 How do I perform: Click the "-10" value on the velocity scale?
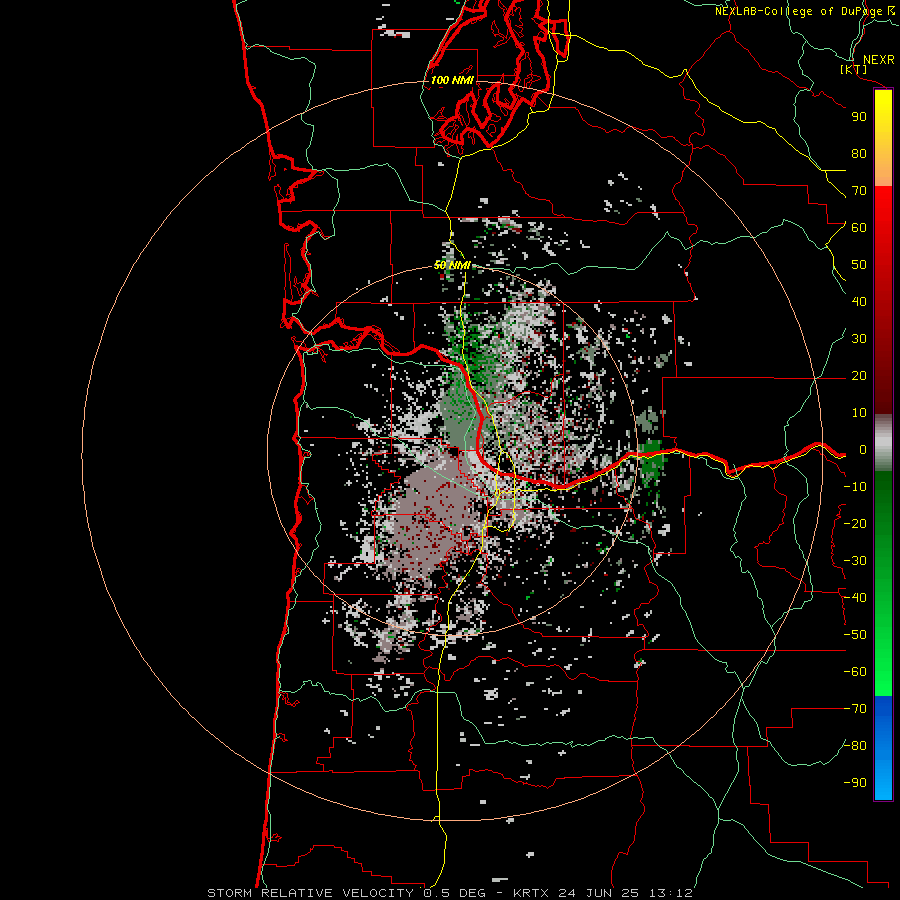click(x=855, y=487)
